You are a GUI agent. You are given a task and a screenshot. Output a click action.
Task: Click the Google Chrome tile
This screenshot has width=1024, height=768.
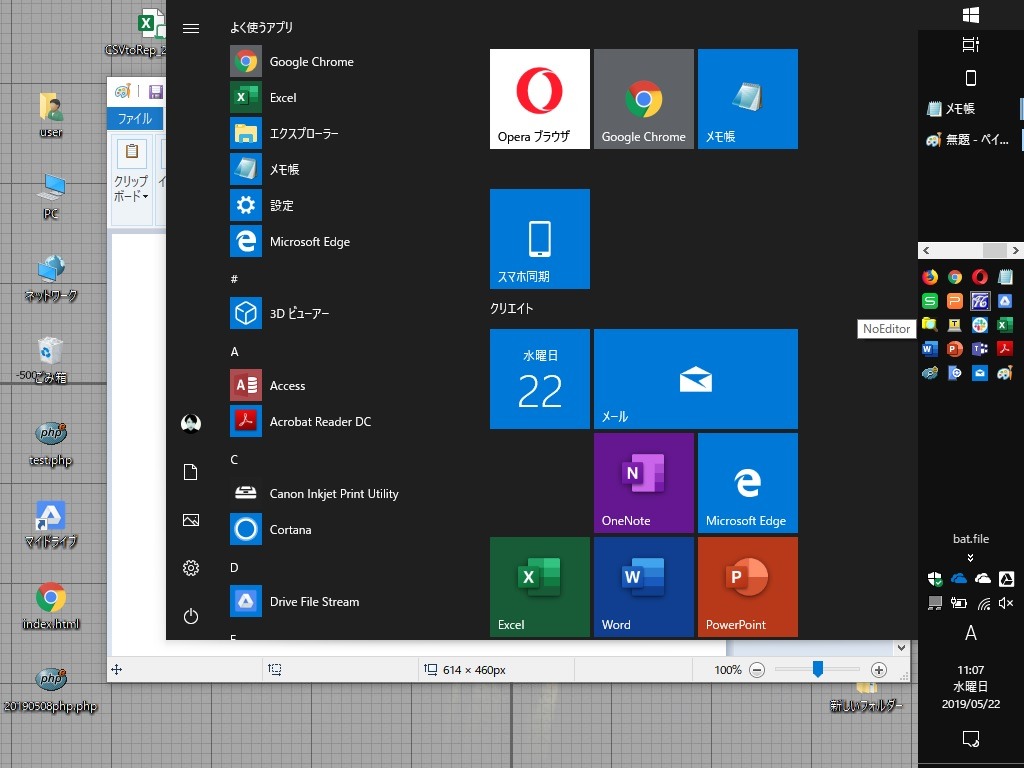pyautogui.click(x=643, y=99)
